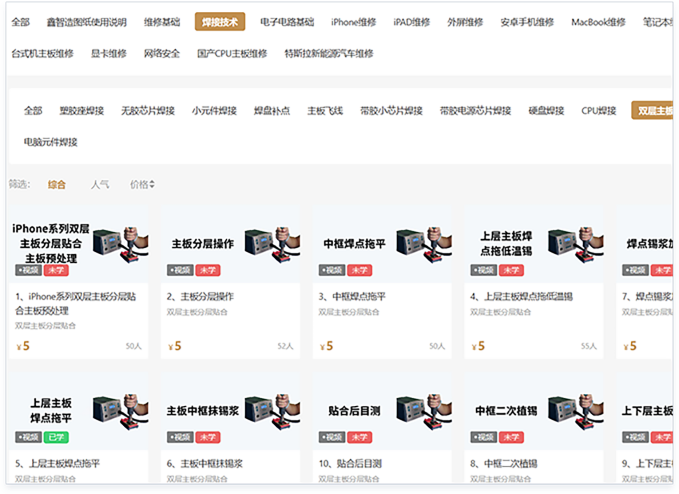The height and width of the screenshot is (494, 679).
Task: Open 中框焊点拖平 course thumbnail
Action: 382,245
